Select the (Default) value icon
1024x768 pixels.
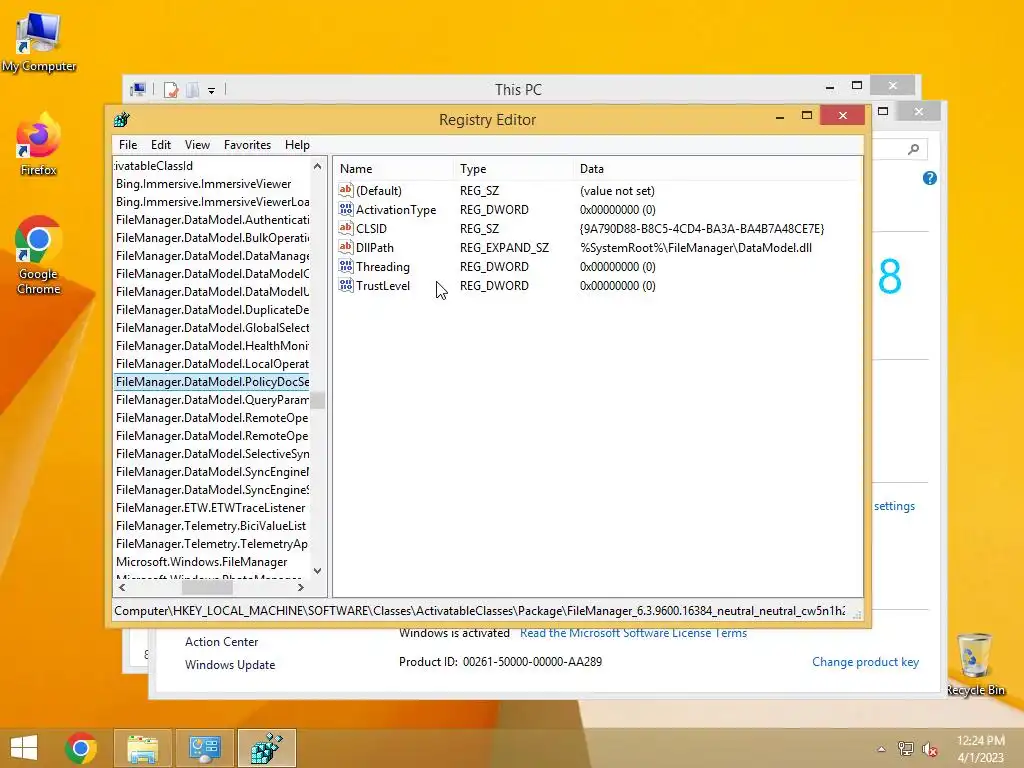click(x=345, y=190)
